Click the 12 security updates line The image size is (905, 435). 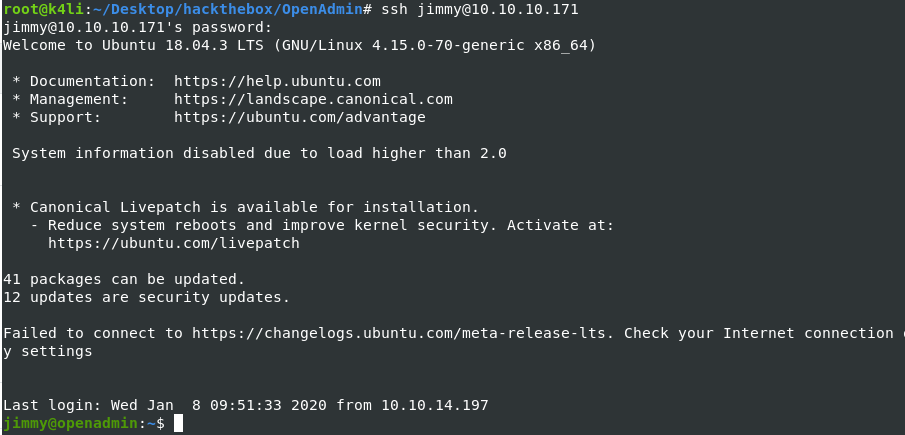pyautogui.click(x=146, y=297)
